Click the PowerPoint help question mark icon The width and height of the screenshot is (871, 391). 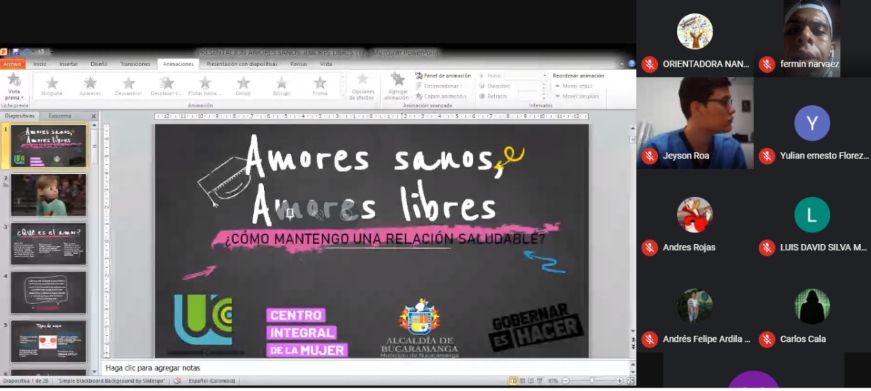pos(631,64)
